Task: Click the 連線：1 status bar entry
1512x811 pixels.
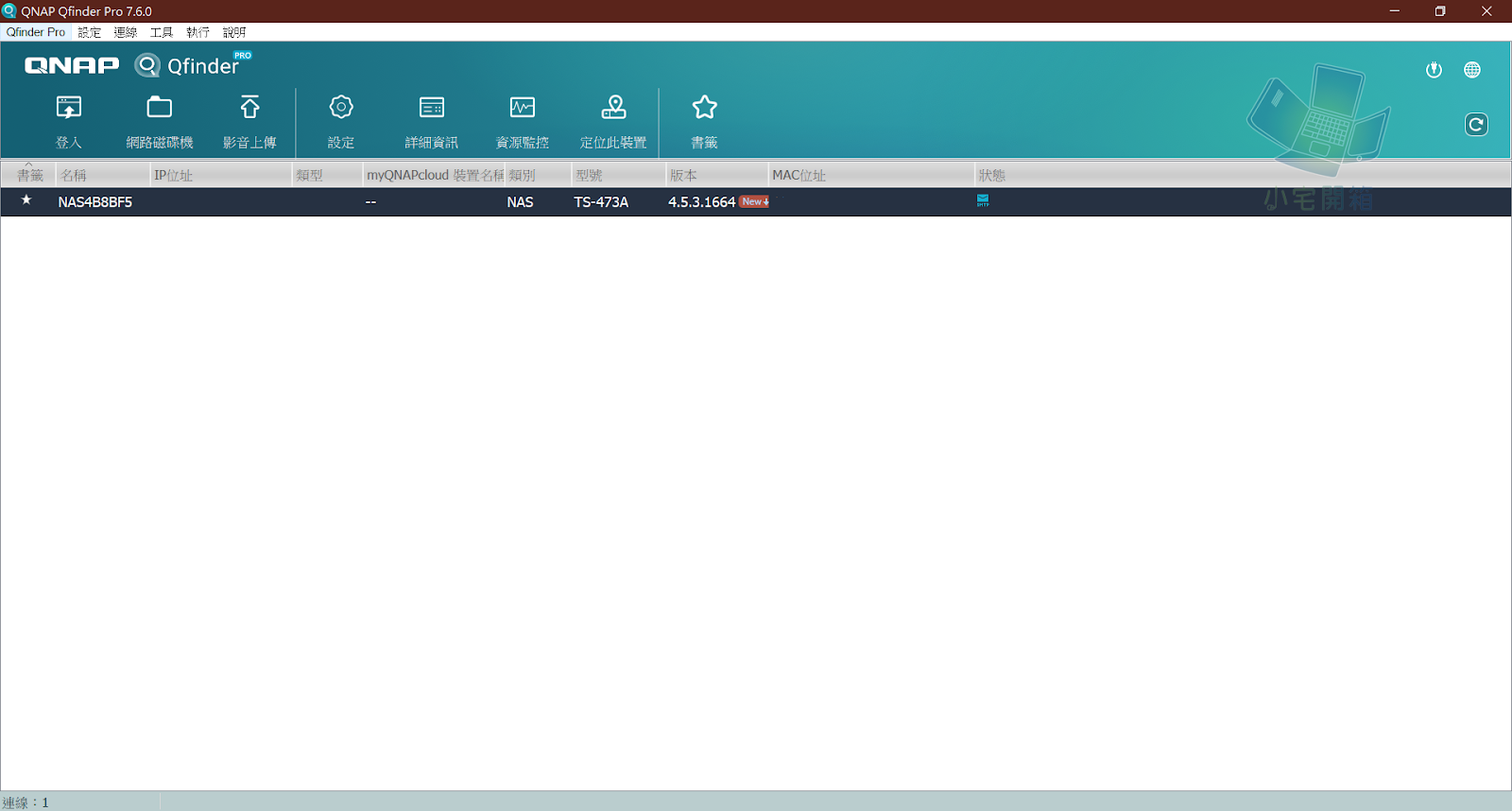Action: tap(26, 802)
